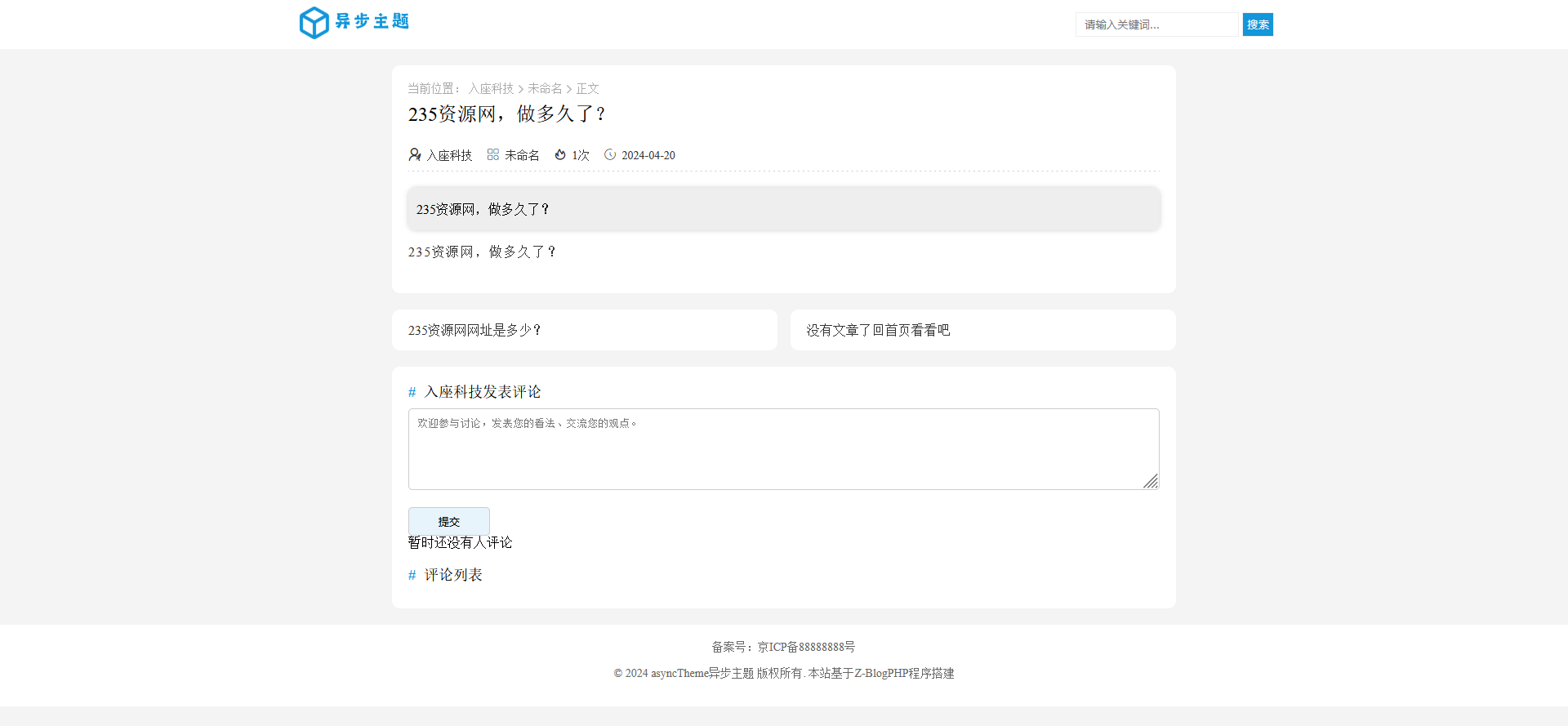Image resolution: width=1568 pixels, height=726 pixels.
Task: Grab the comment box resize handle
Action: (x=1151, y=482)
